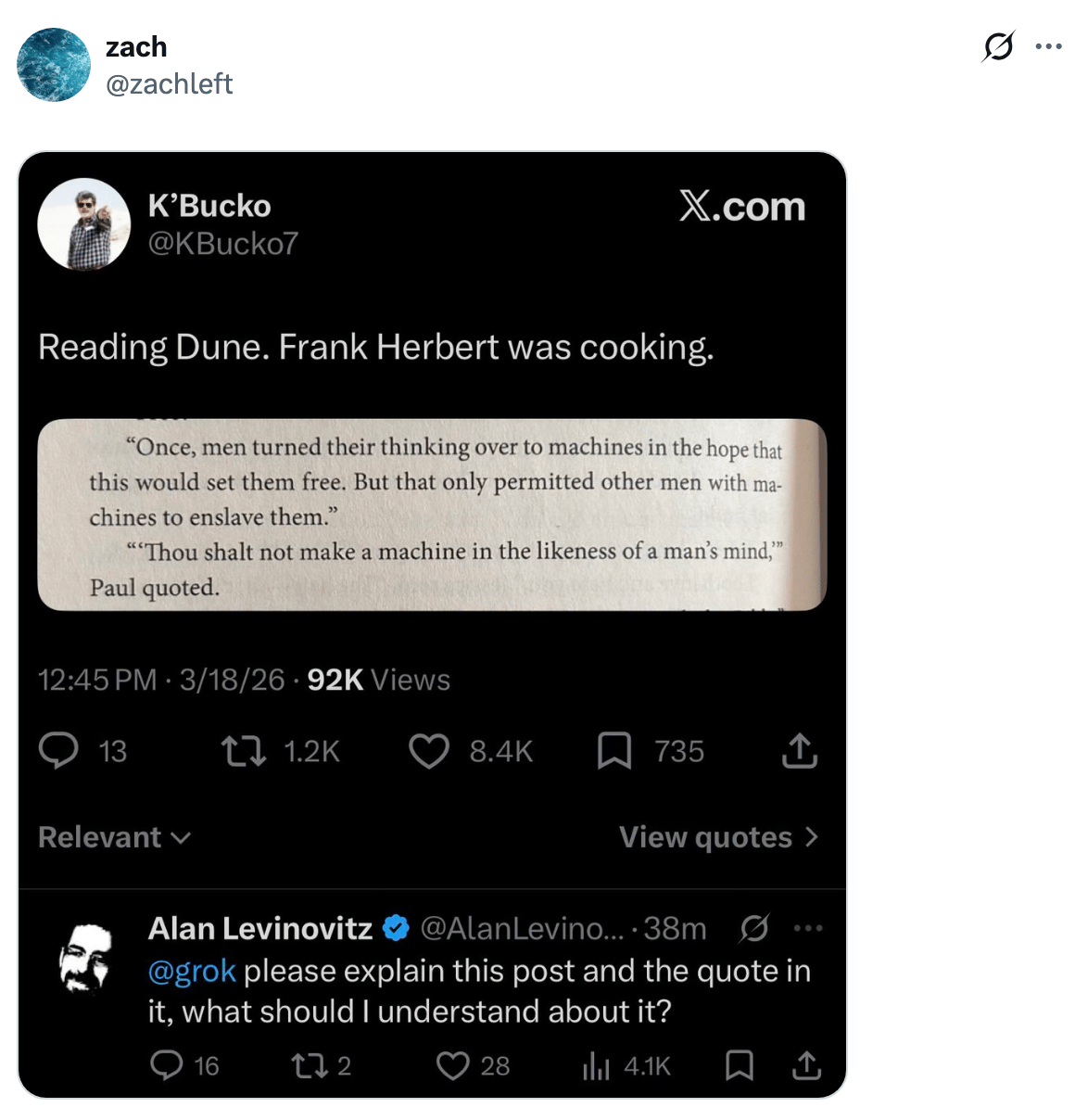1075x1120 pixels.
Task: Like Alan Levinovitz's reply
Action: coord(452,1065)
